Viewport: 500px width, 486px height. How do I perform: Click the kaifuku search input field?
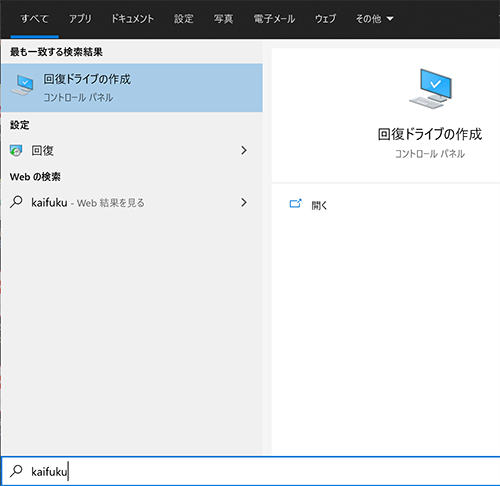pyautogui.click(x=250, y=471)
